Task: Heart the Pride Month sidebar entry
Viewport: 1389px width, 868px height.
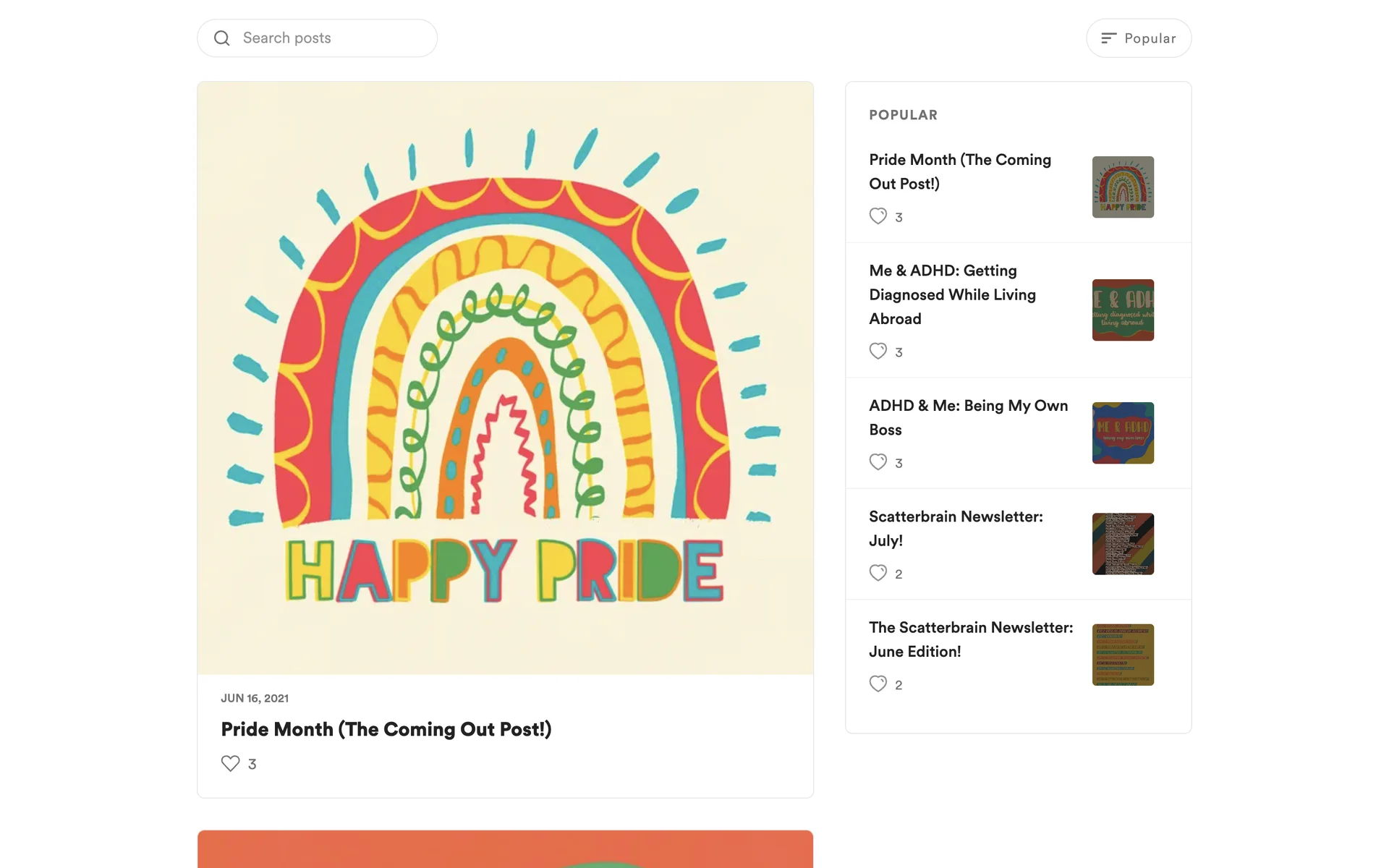Action: (x=878, y=216)
